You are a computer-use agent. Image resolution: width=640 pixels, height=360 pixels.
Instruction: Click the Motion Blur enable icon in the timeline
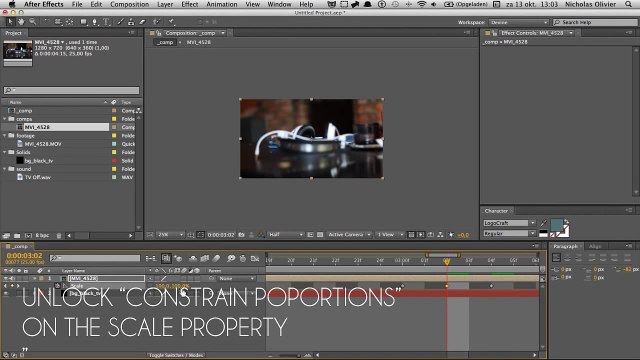216,258
